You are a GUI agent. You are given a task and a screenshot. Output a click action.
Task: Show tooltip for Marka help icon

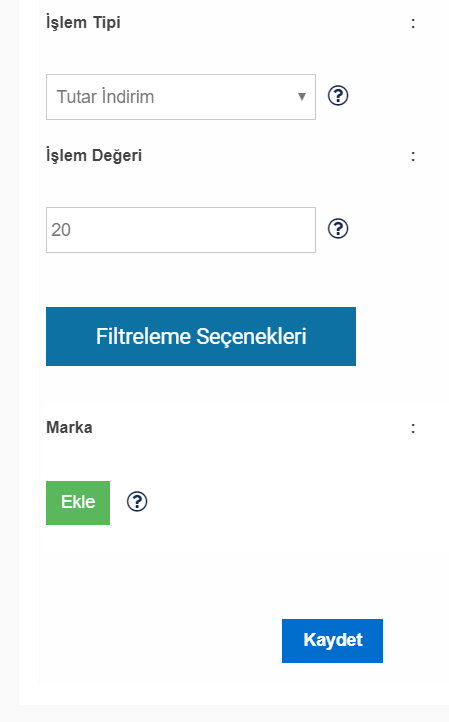click(x=137, y=501)
